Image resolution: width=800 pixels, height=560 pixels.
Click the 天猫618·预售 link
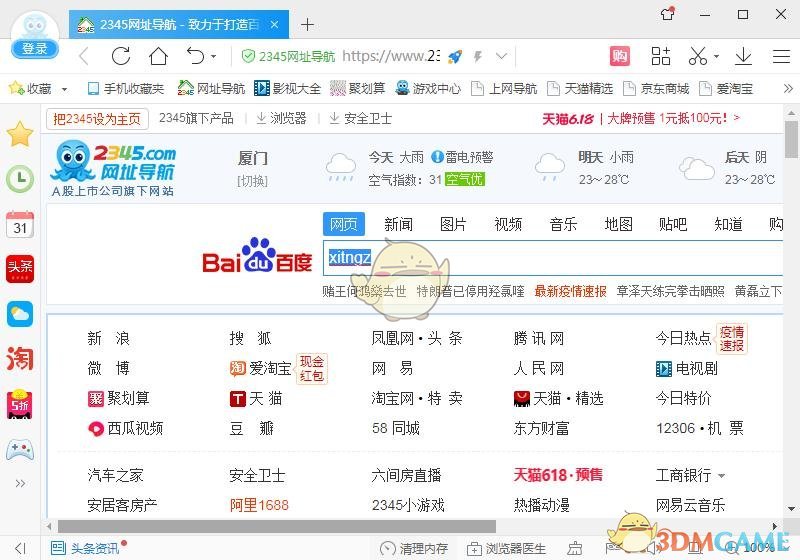558,475
